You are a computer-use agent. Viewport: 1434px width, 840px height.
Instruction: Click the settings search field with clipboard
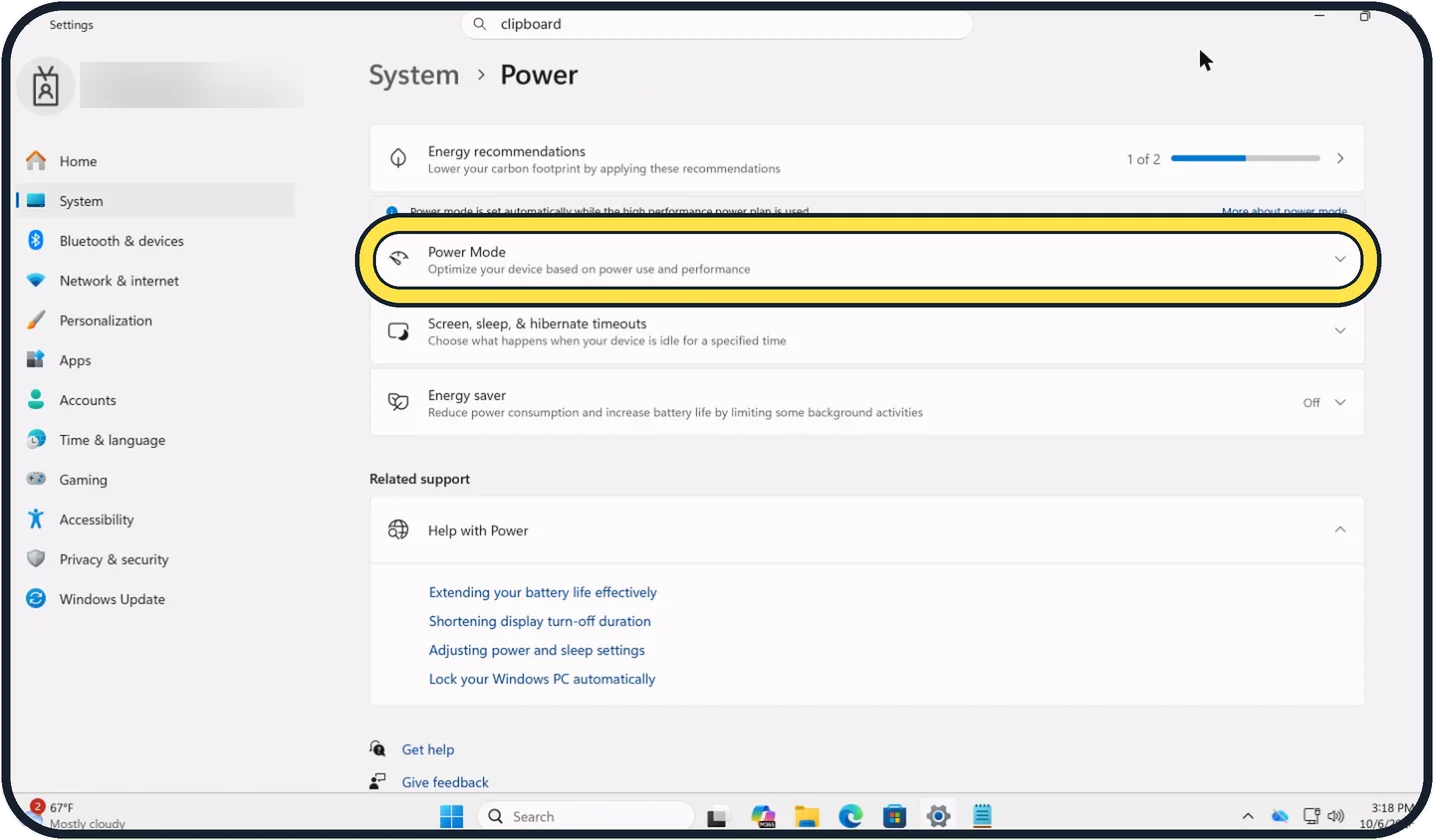tap(716, 24)
